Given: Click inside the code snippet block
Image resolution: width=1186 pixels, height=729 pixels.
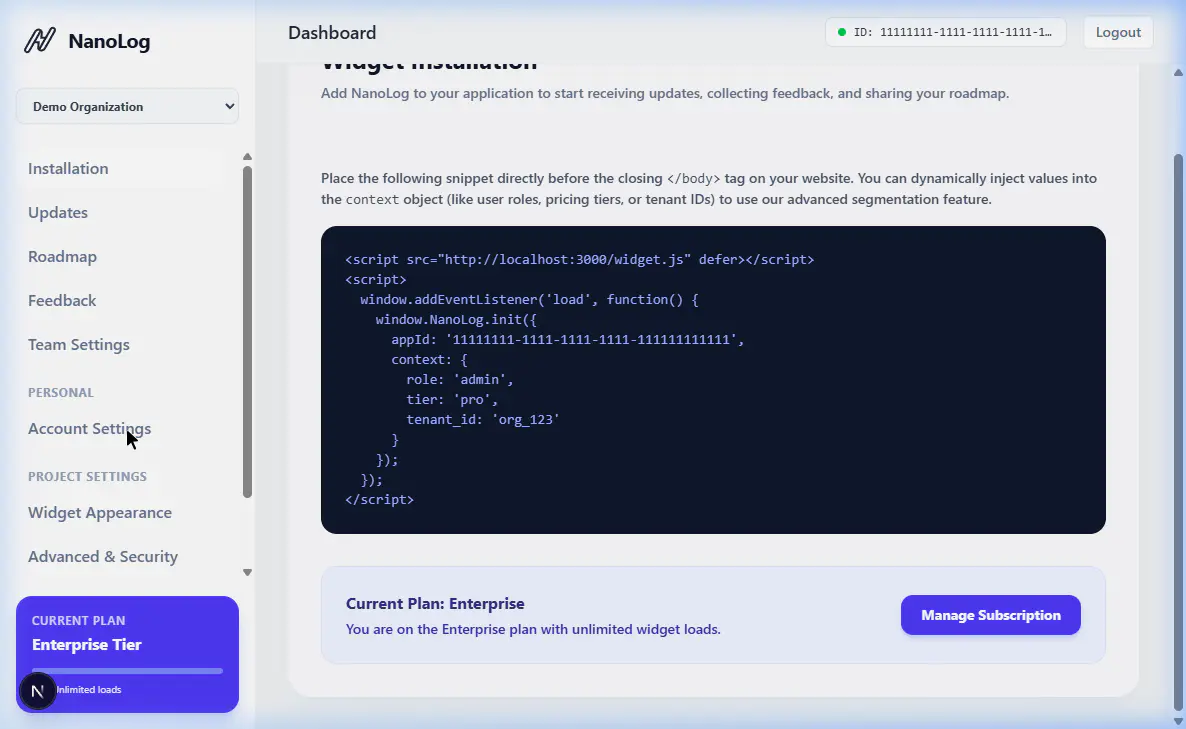Looking at the screenshot, I should coord(712,380).
